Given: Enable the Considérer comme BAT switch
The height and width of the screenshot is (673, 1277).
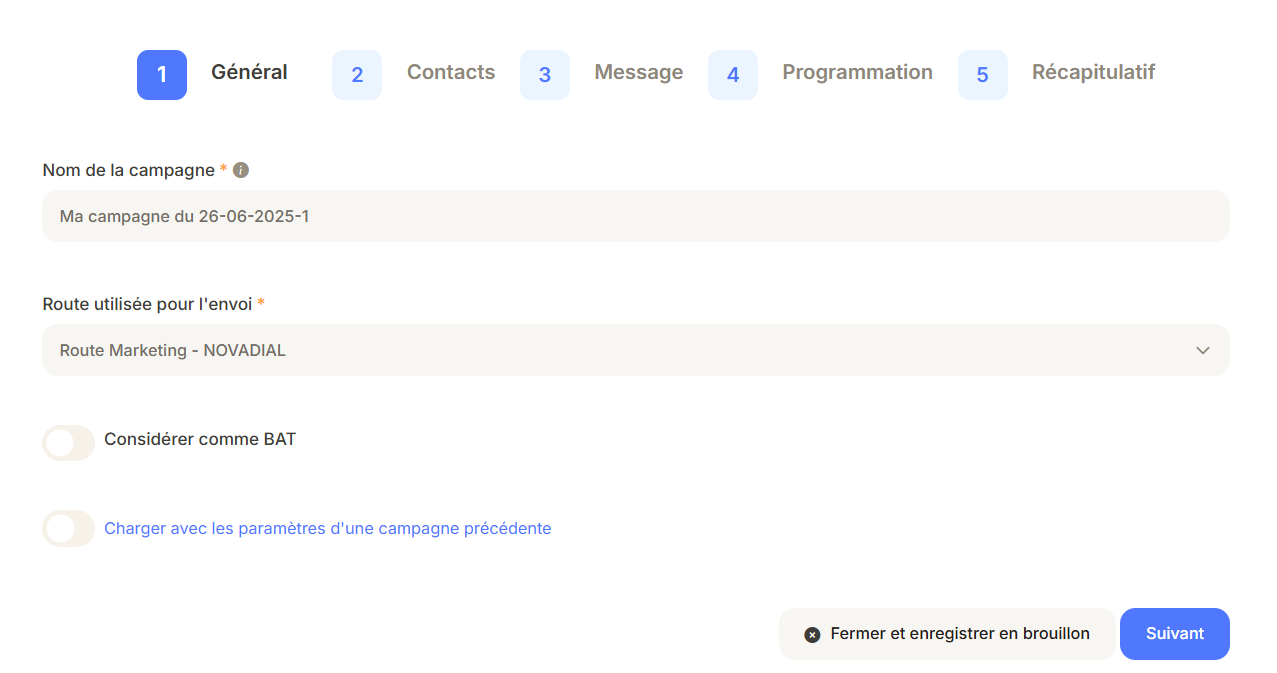Looking at the screenshot, I should (68, 443).
